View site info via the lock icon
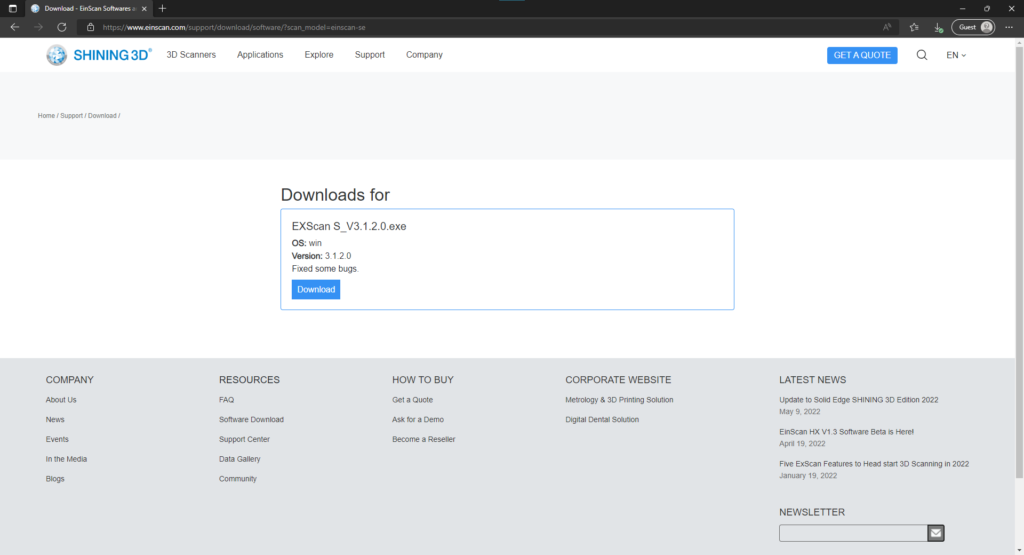Screen dimensions: 1024x555 (90, 27)
